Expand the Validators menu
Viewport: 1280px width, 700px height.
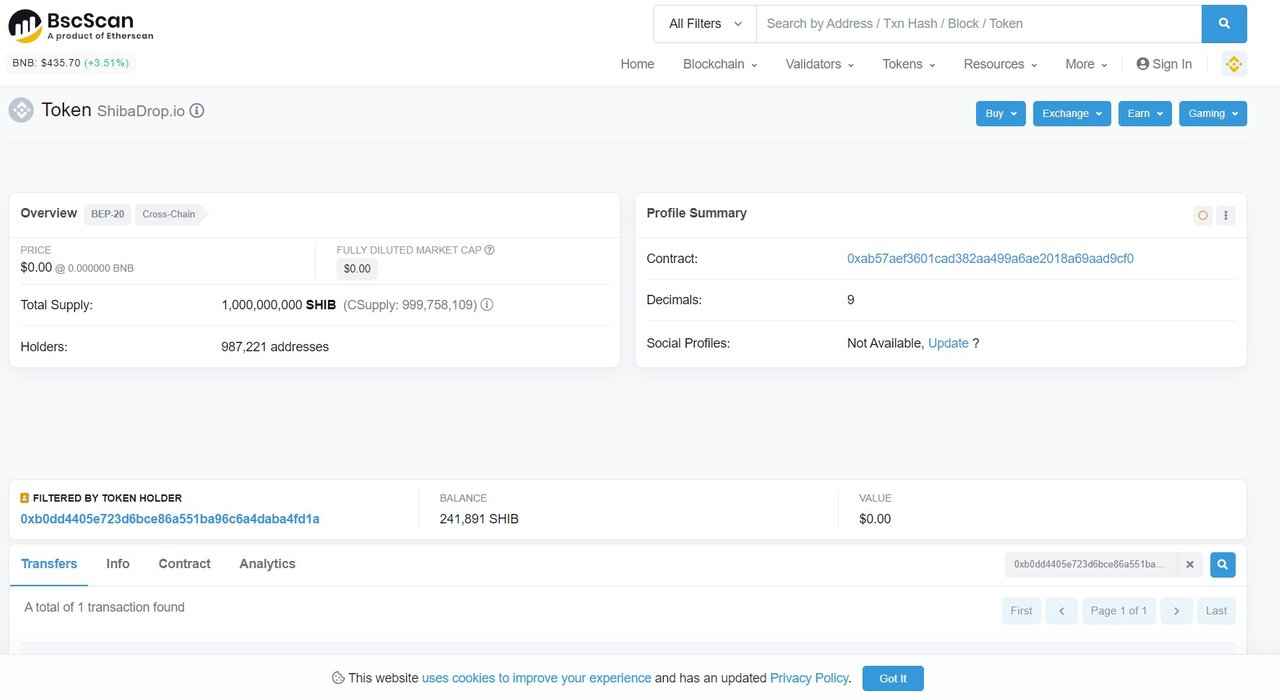(820, 64)
